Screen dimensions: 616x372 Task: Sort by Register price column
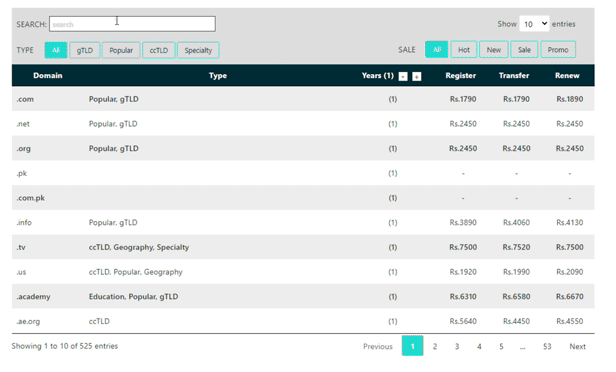tap(460, 75)
